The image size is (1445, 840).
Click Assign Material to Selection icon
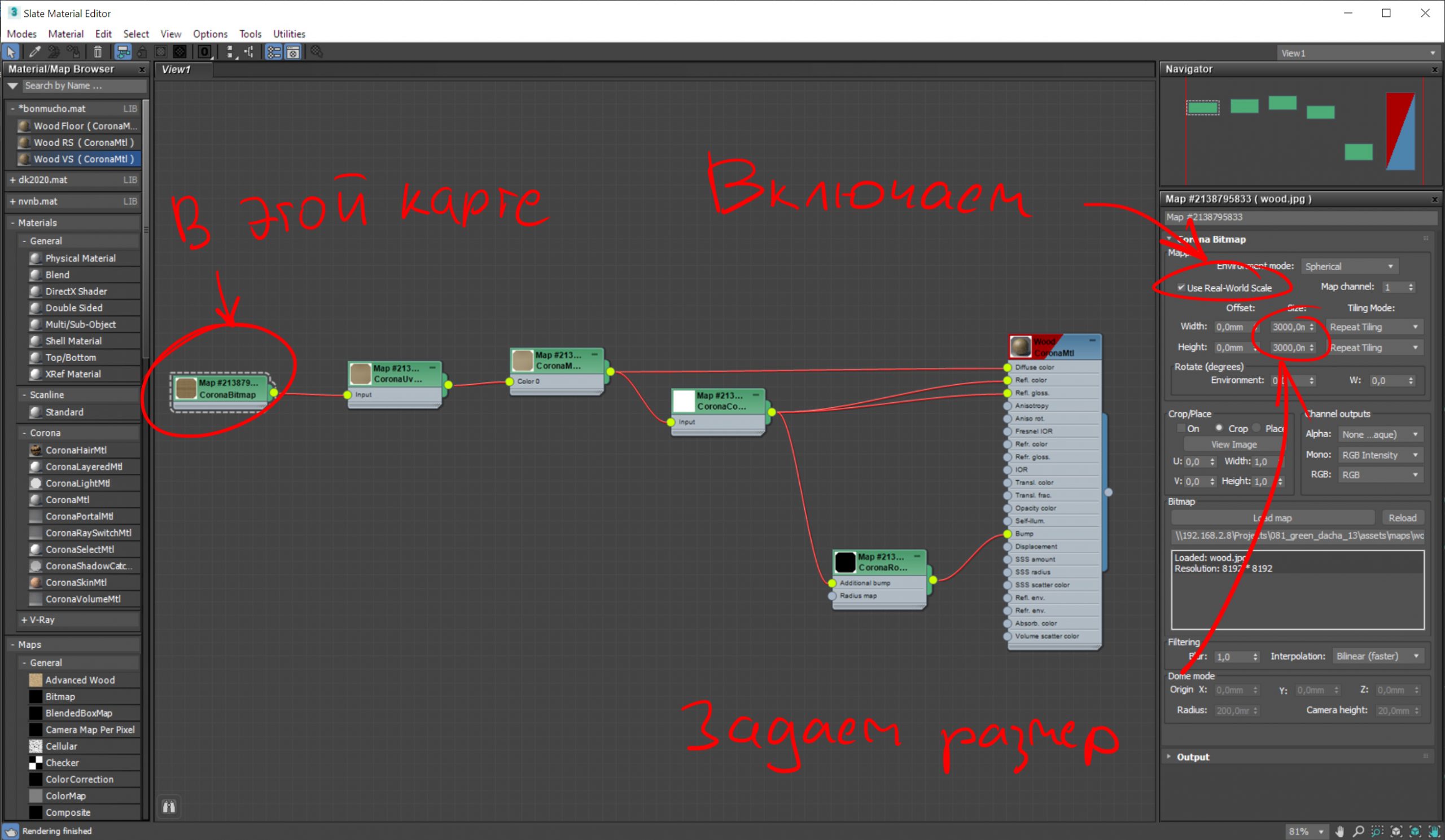[73, 52]
